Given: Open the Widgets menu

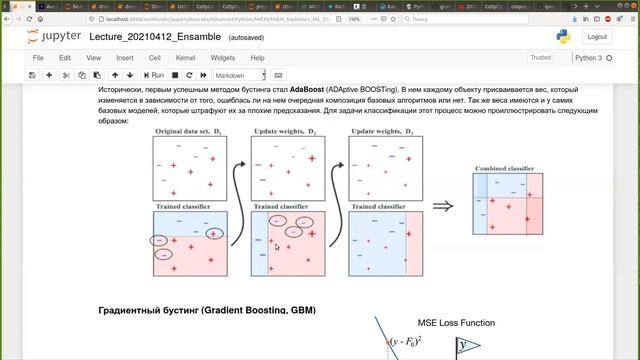Looking at the screenshot, I should (x=223, y=58).
